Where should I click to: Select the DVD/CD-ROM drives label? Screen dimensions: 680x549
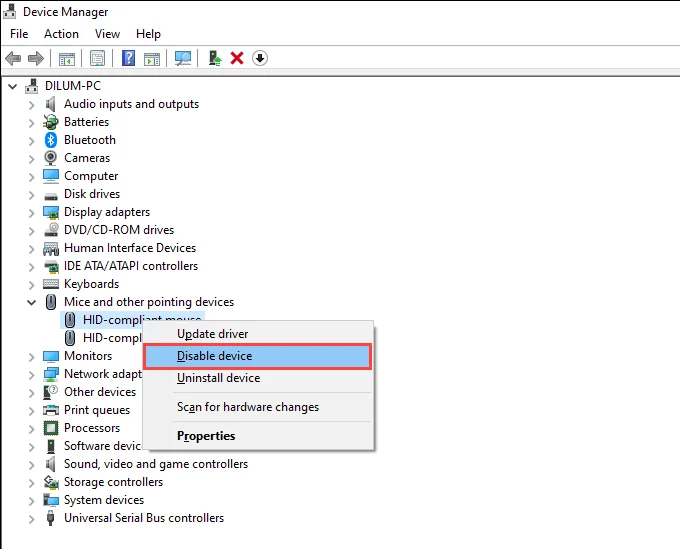[x=119, y=230]
